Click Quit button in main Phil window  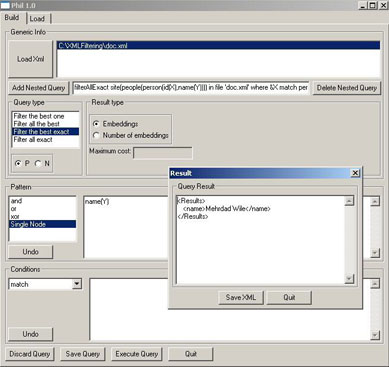coord(191,354)
